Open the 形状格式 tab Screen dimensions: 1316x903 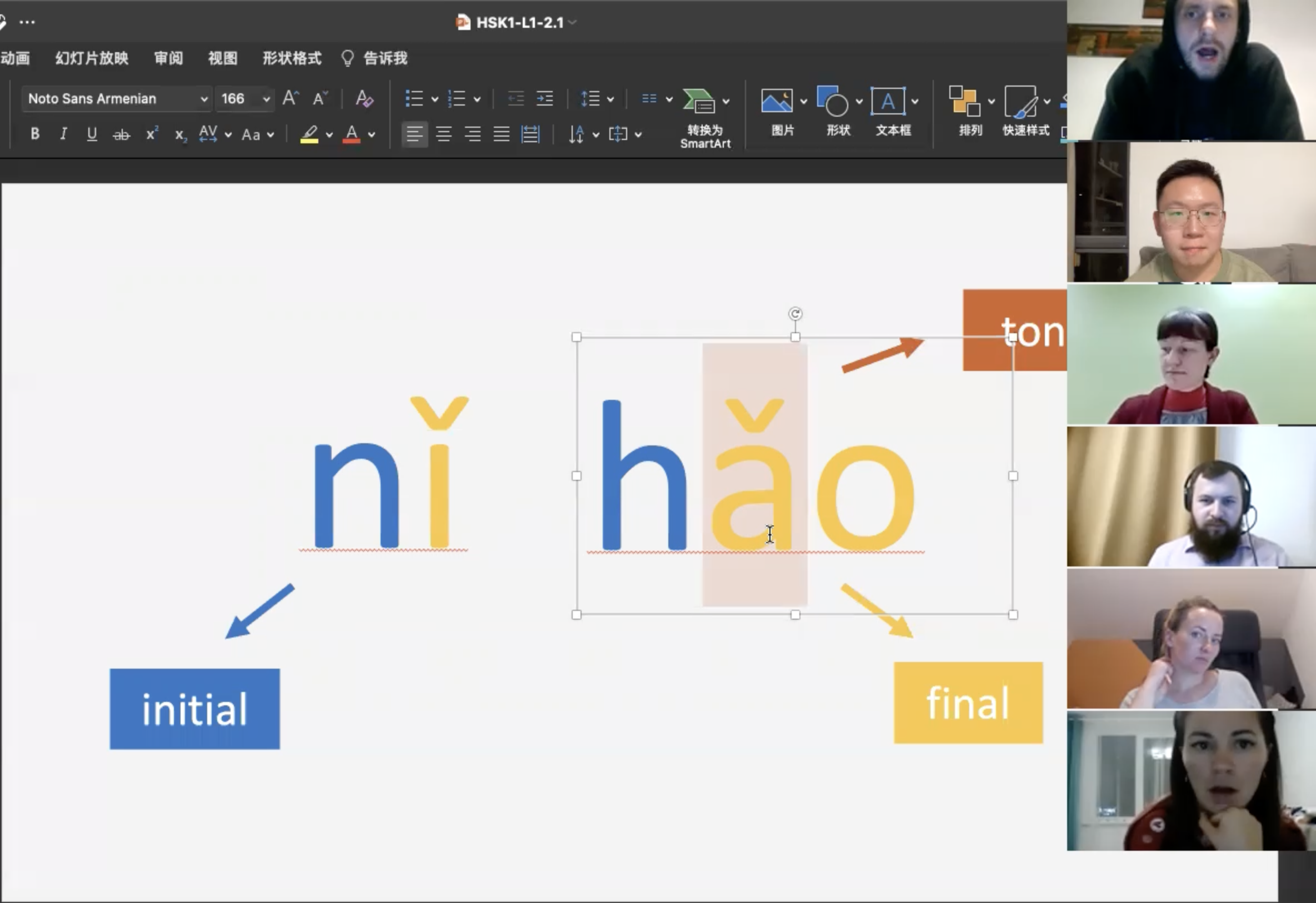click(292, 58)
